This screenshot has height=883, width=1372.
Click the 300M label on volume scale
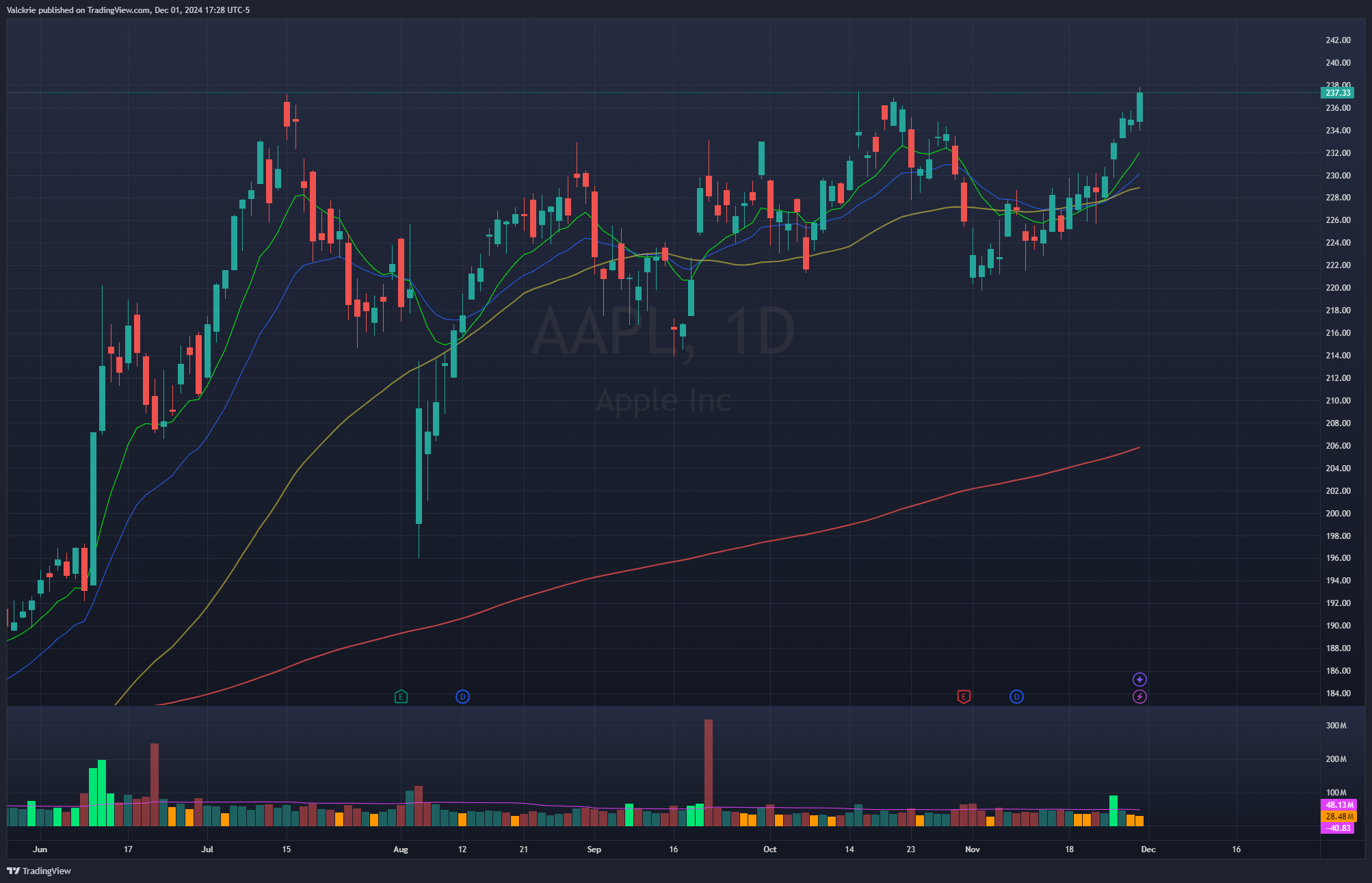point(1336,726)
